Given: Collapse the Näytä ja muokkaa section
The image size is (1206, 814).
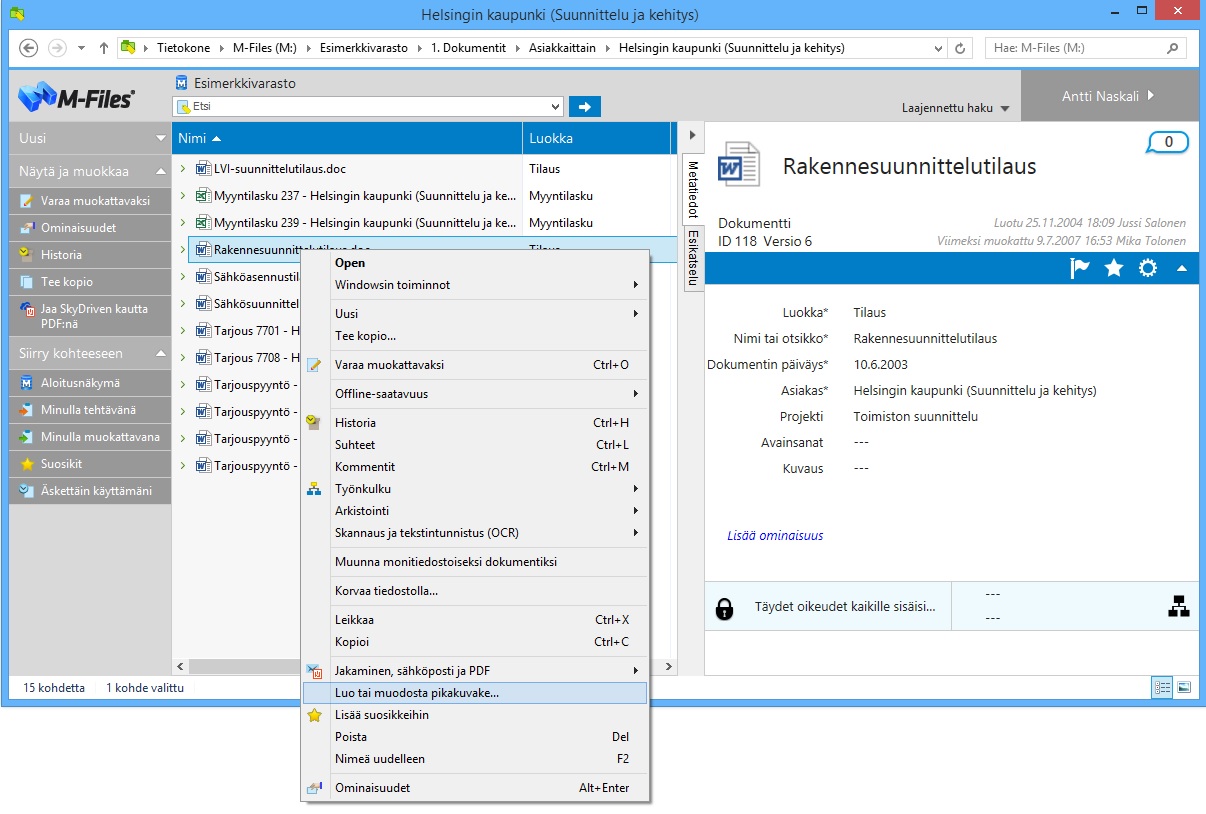Looking at the screenshot, I should pos(160,172).
